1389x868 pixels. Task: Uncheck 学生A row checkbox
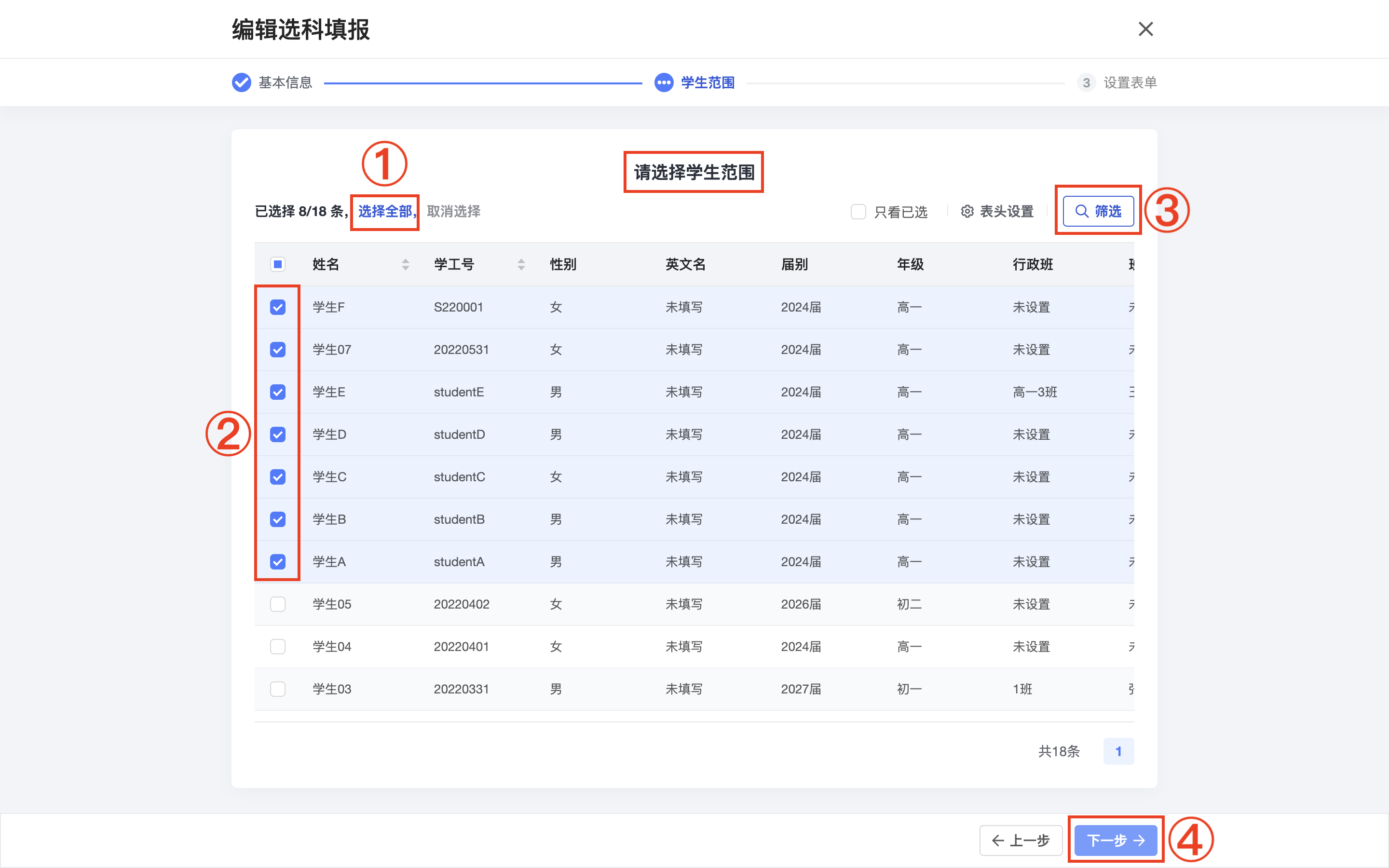(x=278, y=561)
